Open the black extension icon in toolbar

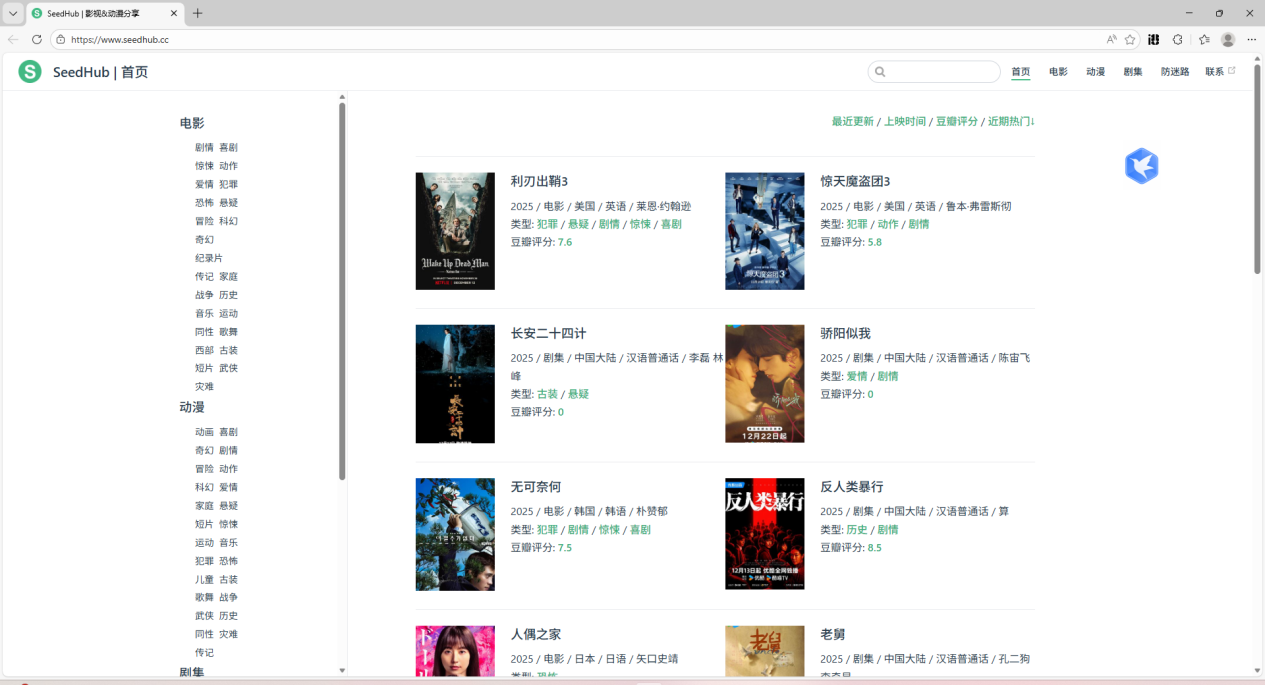pyautogui.click(x=1154, y=39)
